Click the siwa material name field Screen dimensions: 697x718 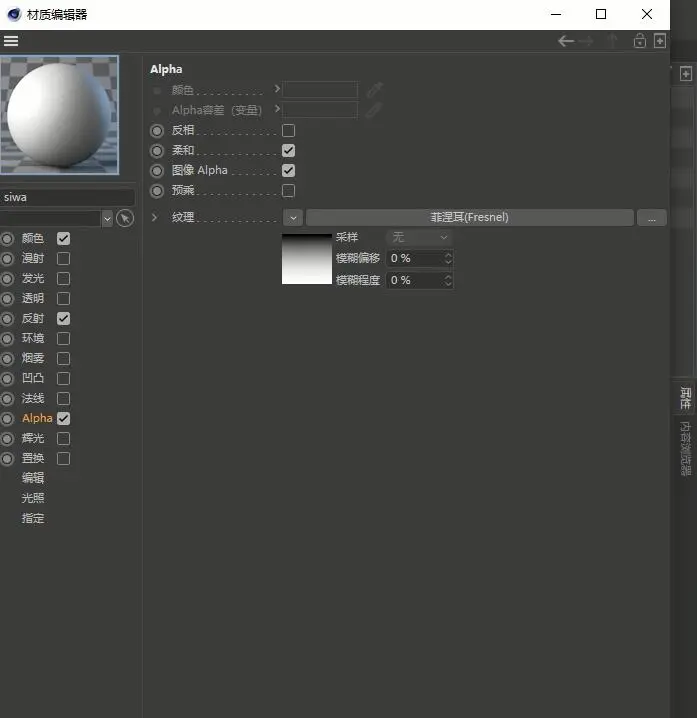(67, 197)
